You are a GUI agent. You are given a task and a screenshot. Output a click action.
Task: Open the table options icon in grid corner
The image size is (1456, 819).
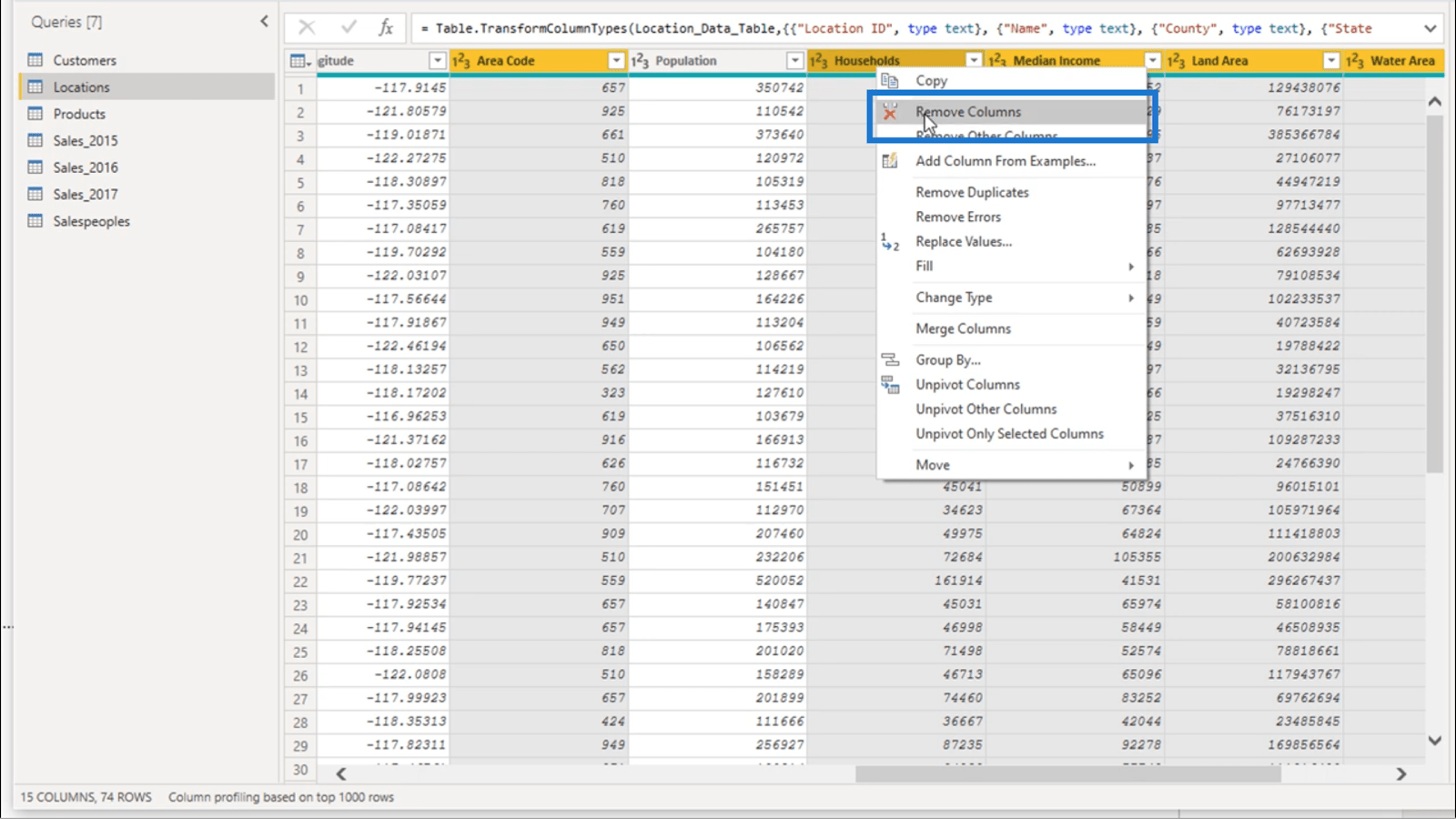pos(299,61)
